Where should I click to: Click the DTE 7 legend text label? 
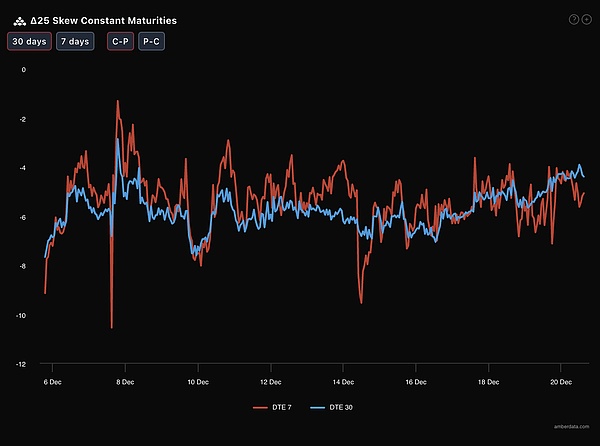282,408
